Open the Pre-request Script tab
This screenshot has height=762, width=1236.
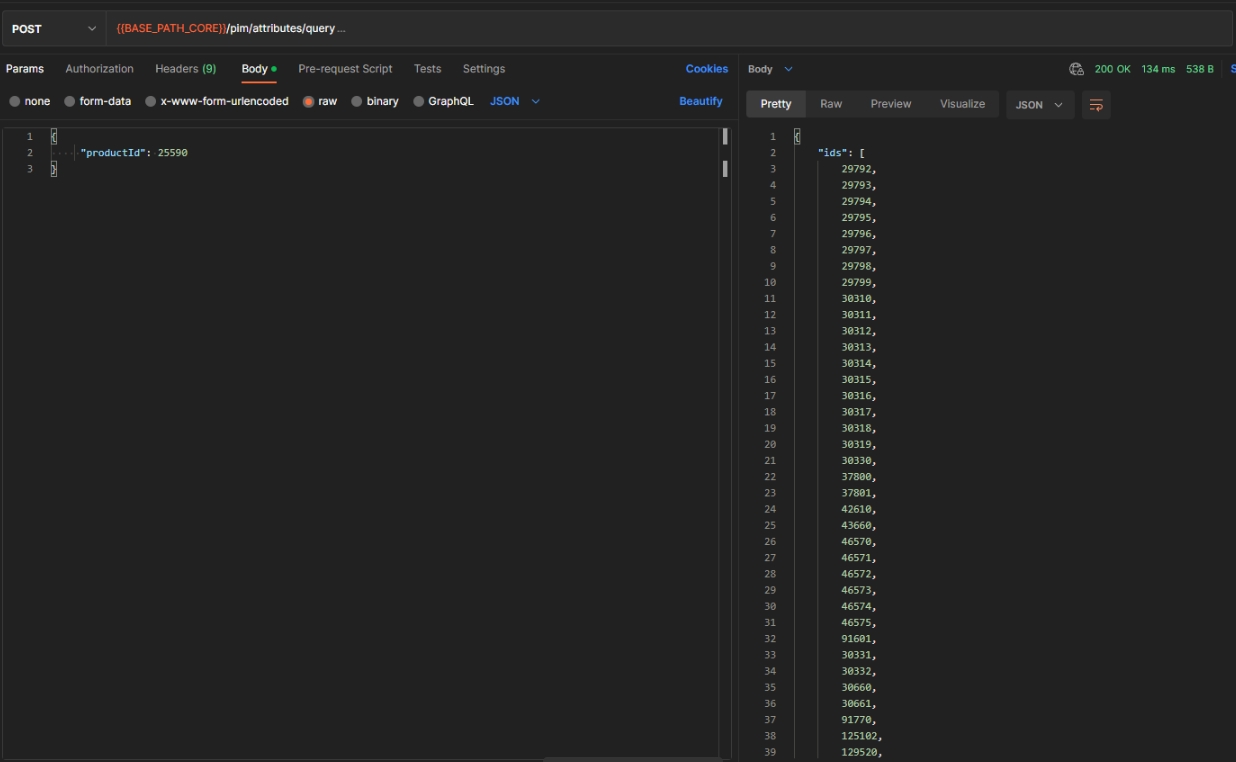coord(345,69)
